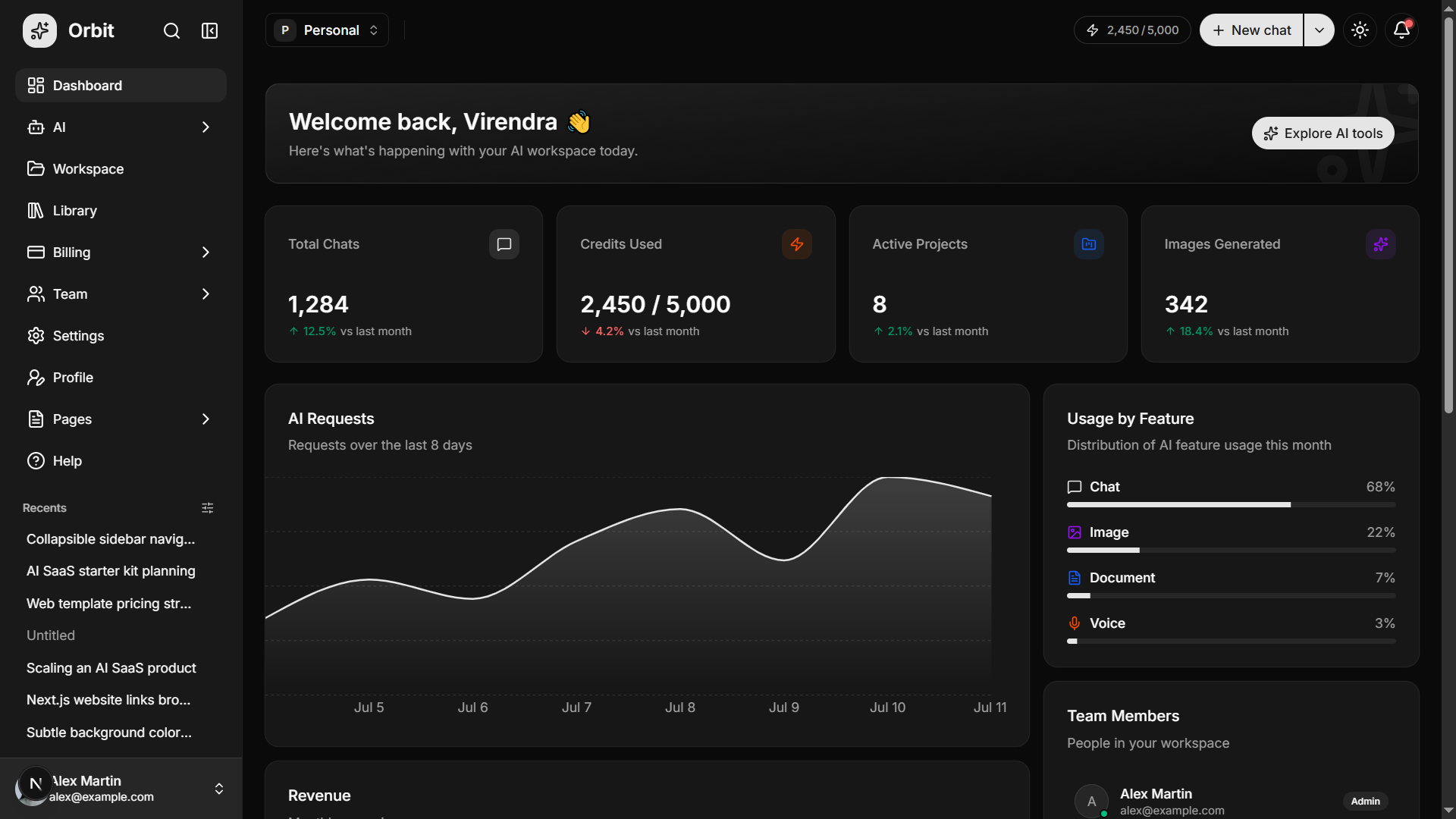Expand the AI menu chevron

point(206,127)
